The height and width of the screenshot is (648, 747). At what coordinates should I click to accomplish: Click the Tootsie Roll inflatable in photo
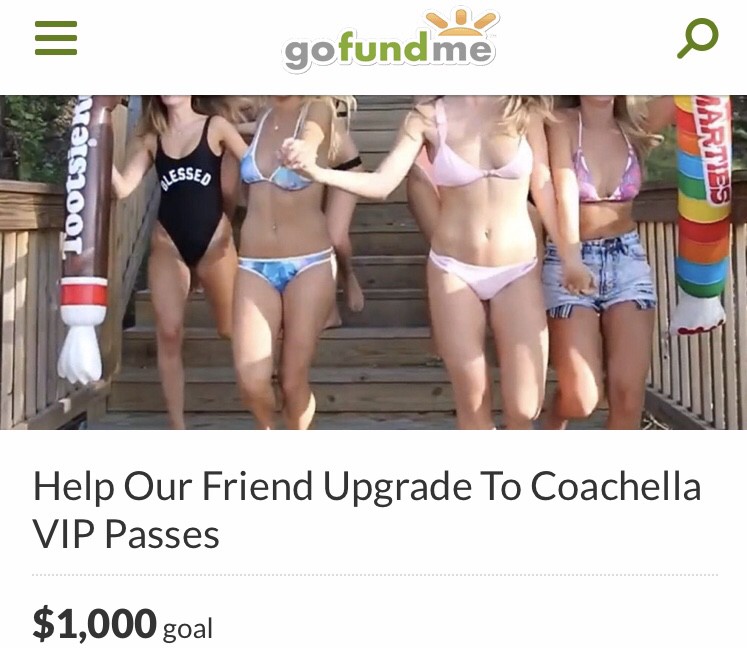[86, 238]
